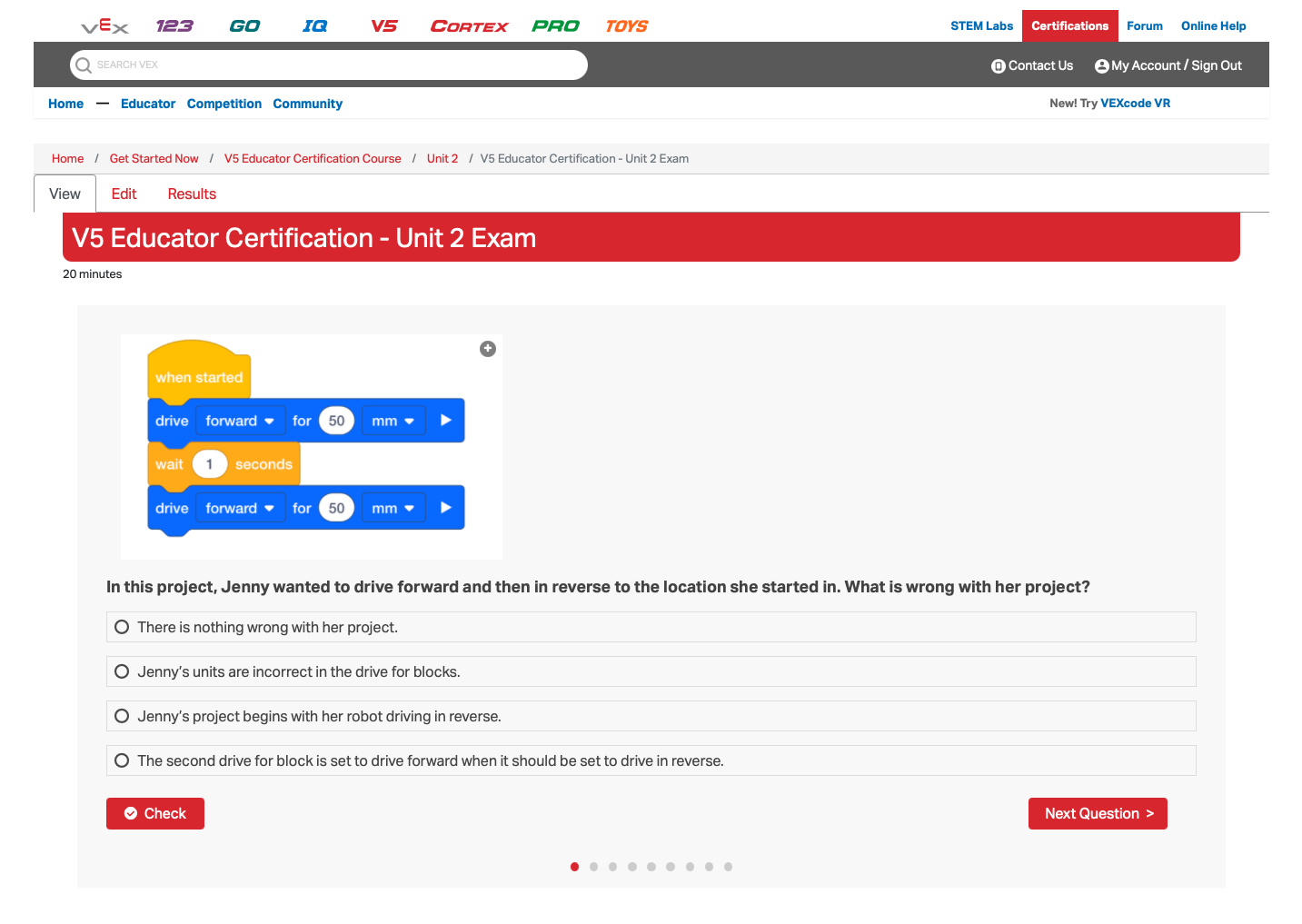The image size is (1302, 924).
Task: Click the Contact Us link
Action: click(1032, 65)
